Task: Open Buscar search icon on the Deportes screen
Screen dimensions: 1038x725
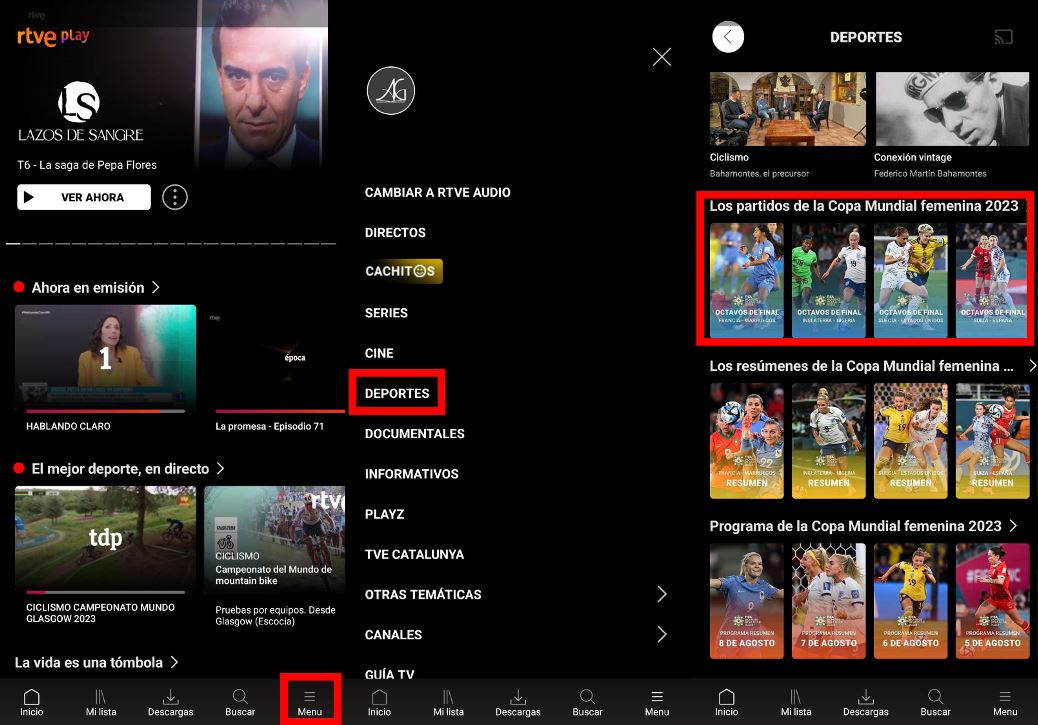Action: pos(935,701)
